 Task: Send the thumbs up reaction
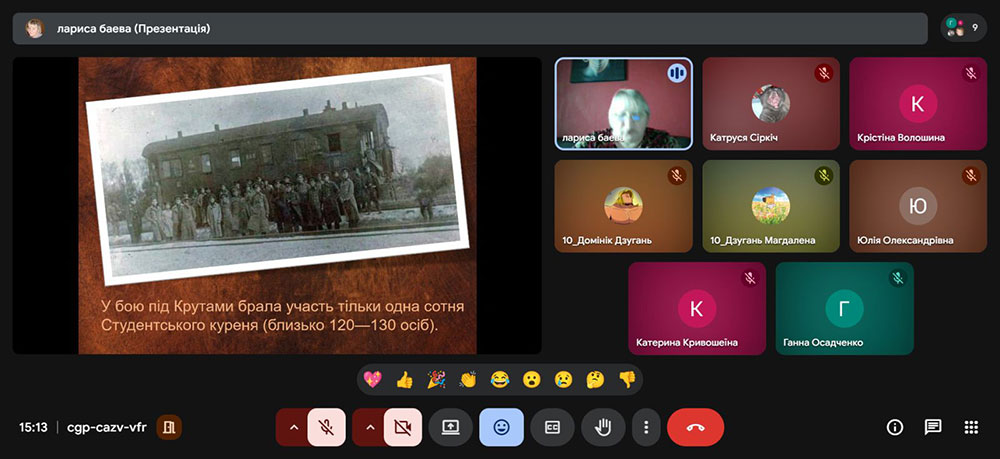404,379
